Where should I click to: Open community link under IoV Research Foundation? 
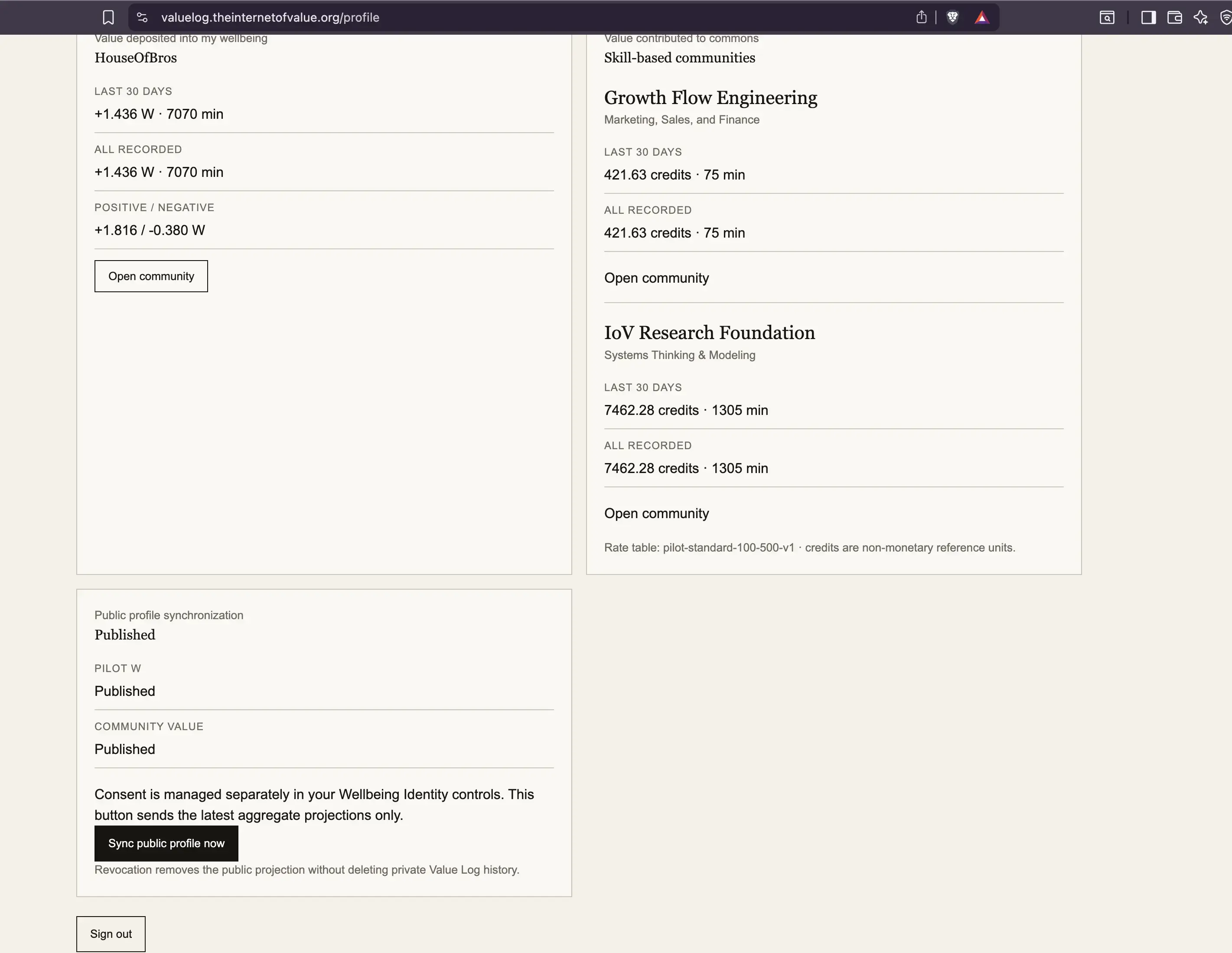pos(657,513)
